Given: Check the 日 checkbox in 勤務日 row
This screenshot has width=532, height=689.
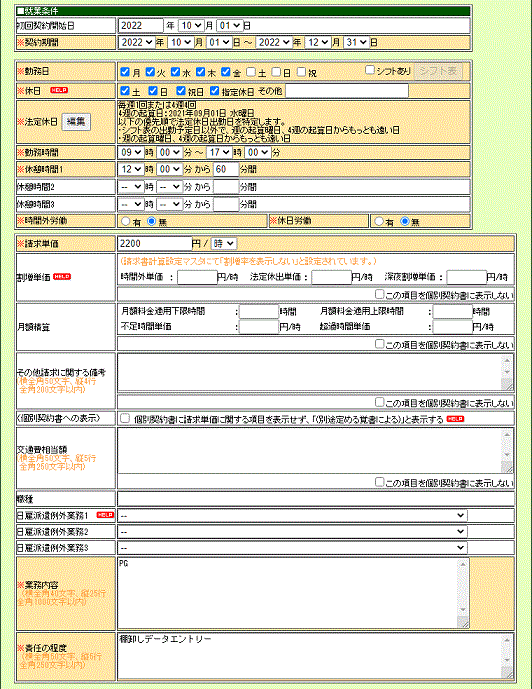Looking at the screenshot, I should pyautogui.click(x=276, y=72).
